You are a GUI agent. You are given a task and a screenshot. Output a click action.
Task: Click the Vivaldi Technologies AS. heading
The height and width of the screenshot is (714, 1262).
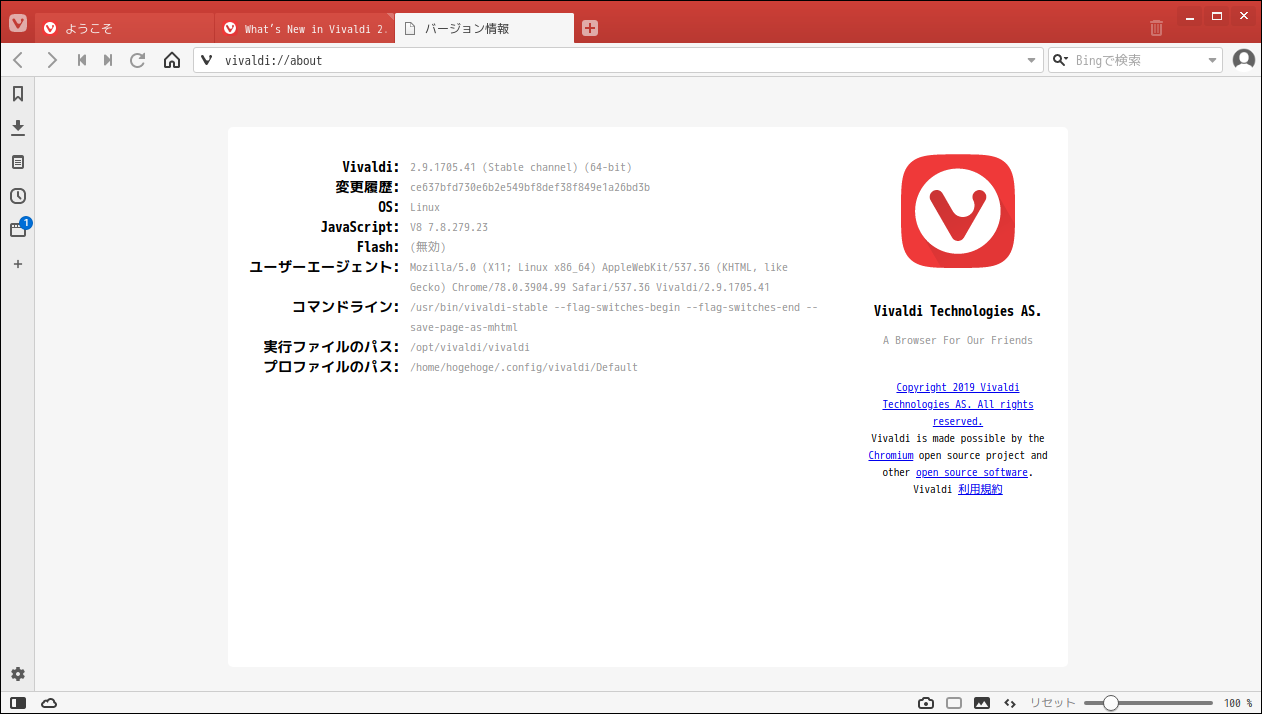958,311
